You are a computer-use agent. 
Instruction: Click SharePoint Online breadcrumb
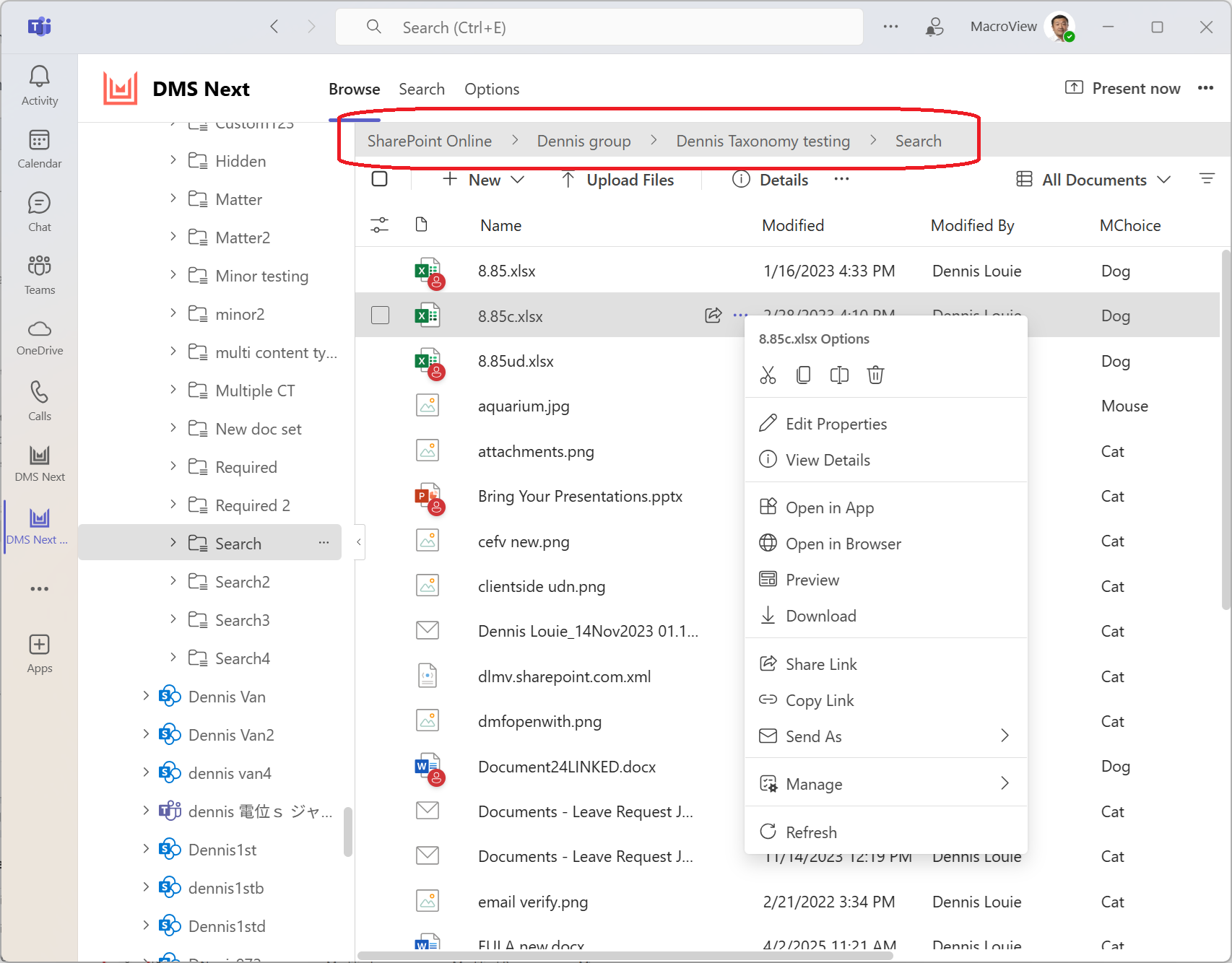click(x=429, y=141)
